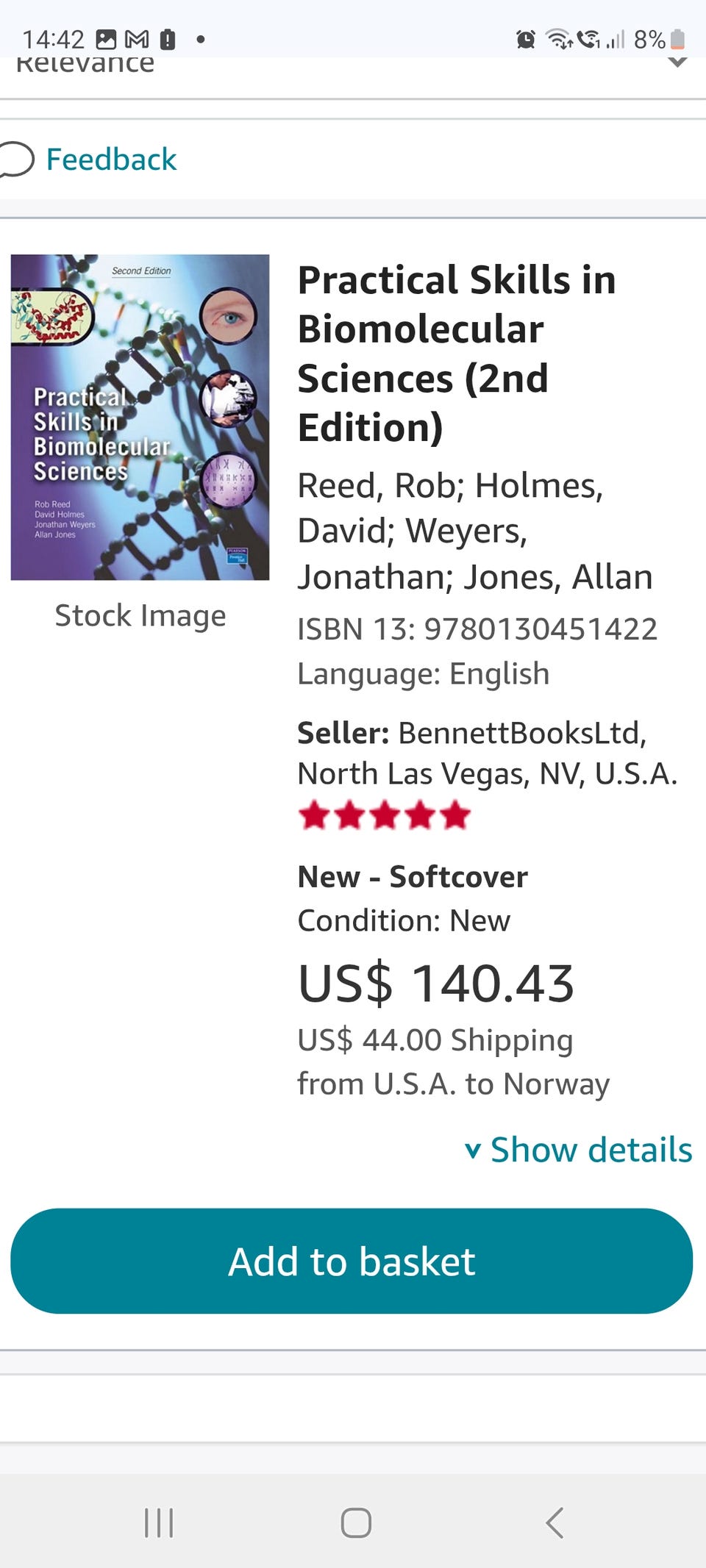Tap the Wi-Fi status icon
This screenshot has width=706, height=1568.
point(559,39)
